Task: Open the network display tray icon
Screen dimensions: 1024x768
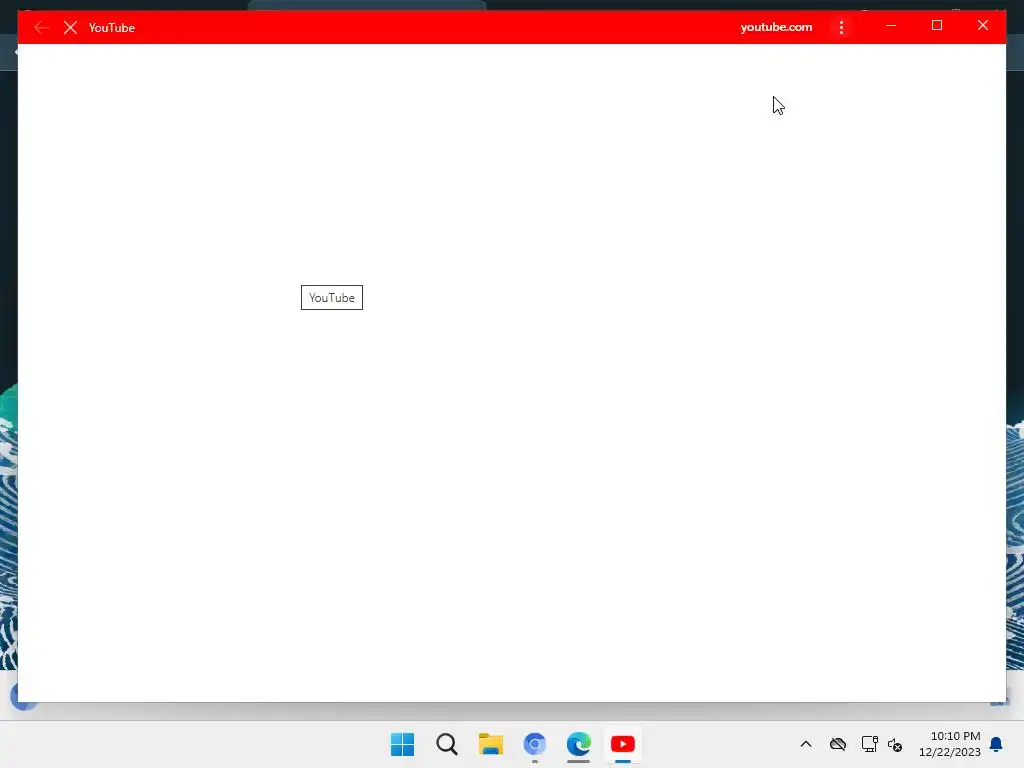Action: (x=869, y=744)
